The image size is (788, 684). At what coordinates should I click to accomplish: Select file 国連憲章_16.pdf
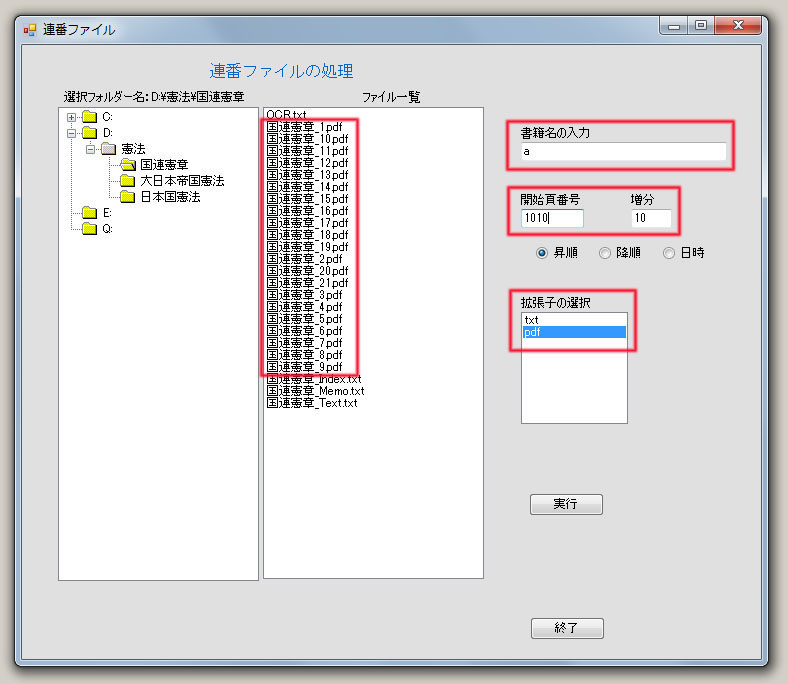(307, 211)
